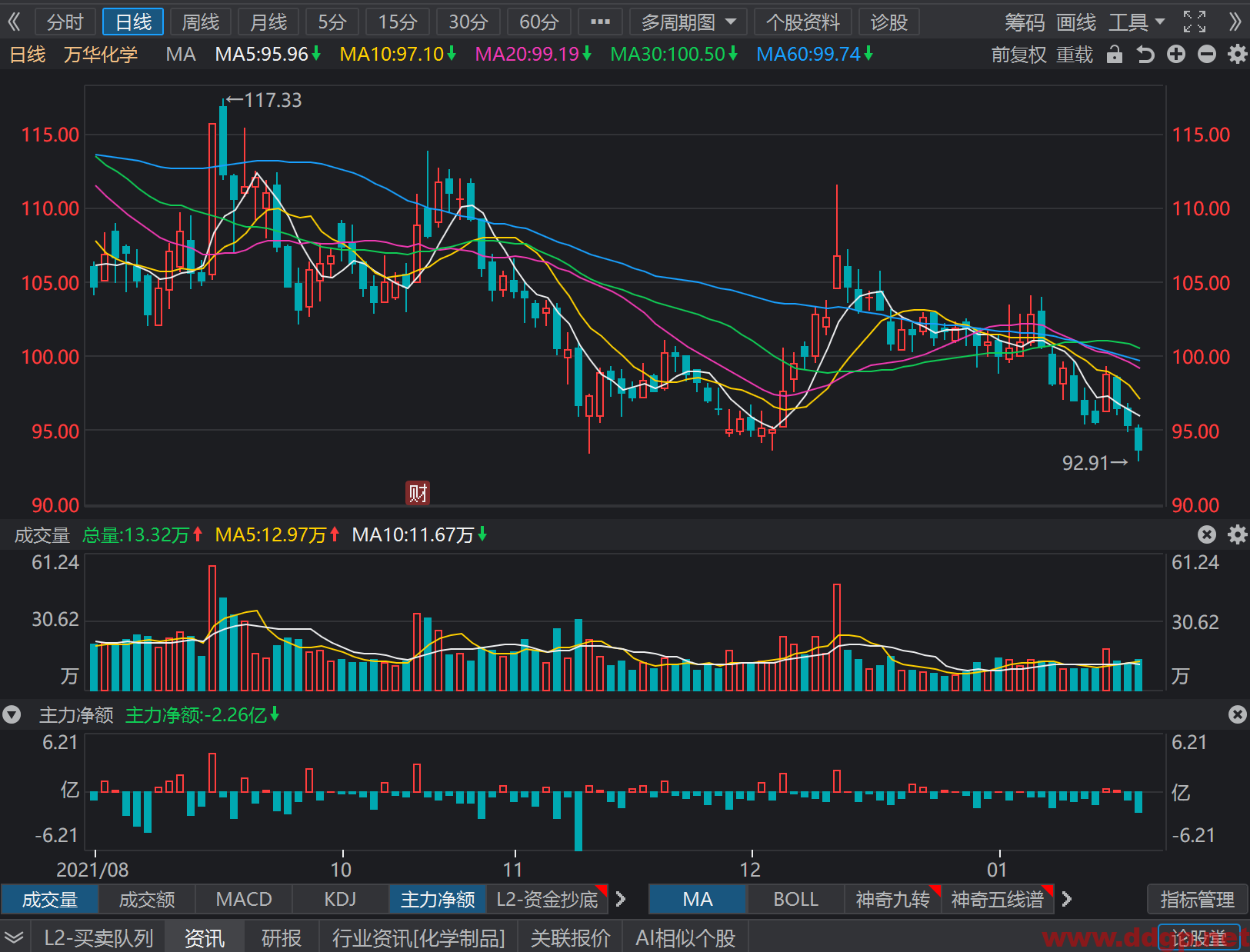The image size is (1250, 952).
Task: Click the lock icon beside 重载
Action: click(x=1114, y=55)
